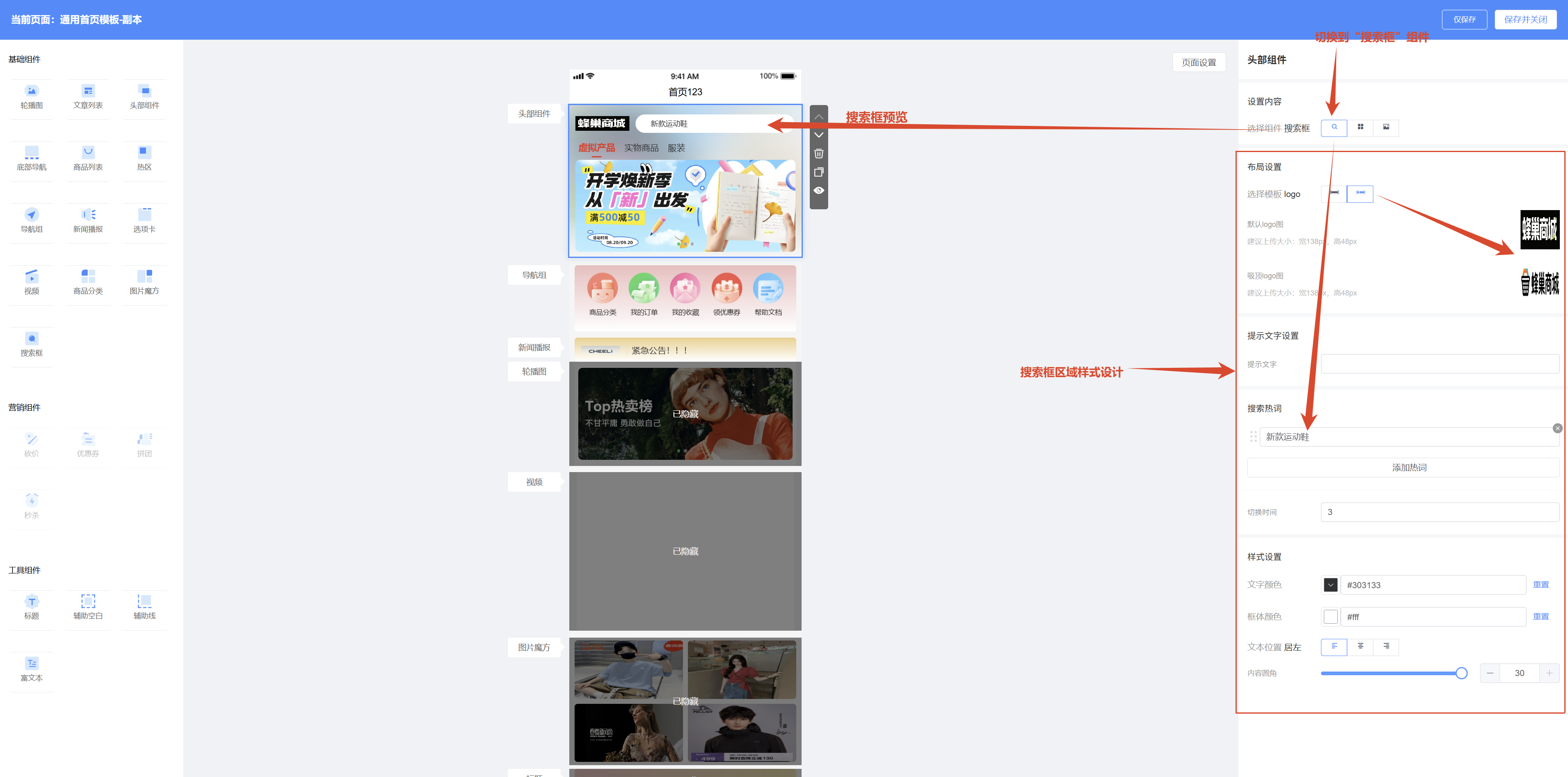1568x777 pixels.
Task: Select the 标题 title tool component
Action: click(31, 609)
